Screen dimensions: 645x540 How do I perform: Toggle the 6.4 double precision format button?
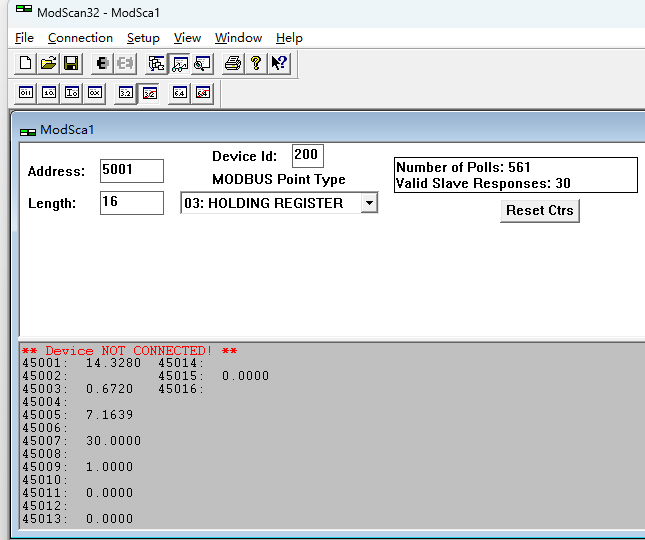click(x=179, y=93)
